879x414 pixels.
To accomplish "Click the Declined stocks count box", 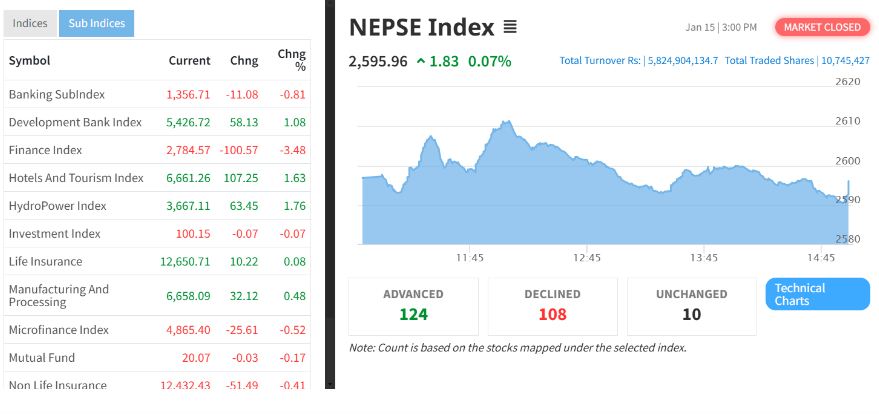I will click(552, 306).
